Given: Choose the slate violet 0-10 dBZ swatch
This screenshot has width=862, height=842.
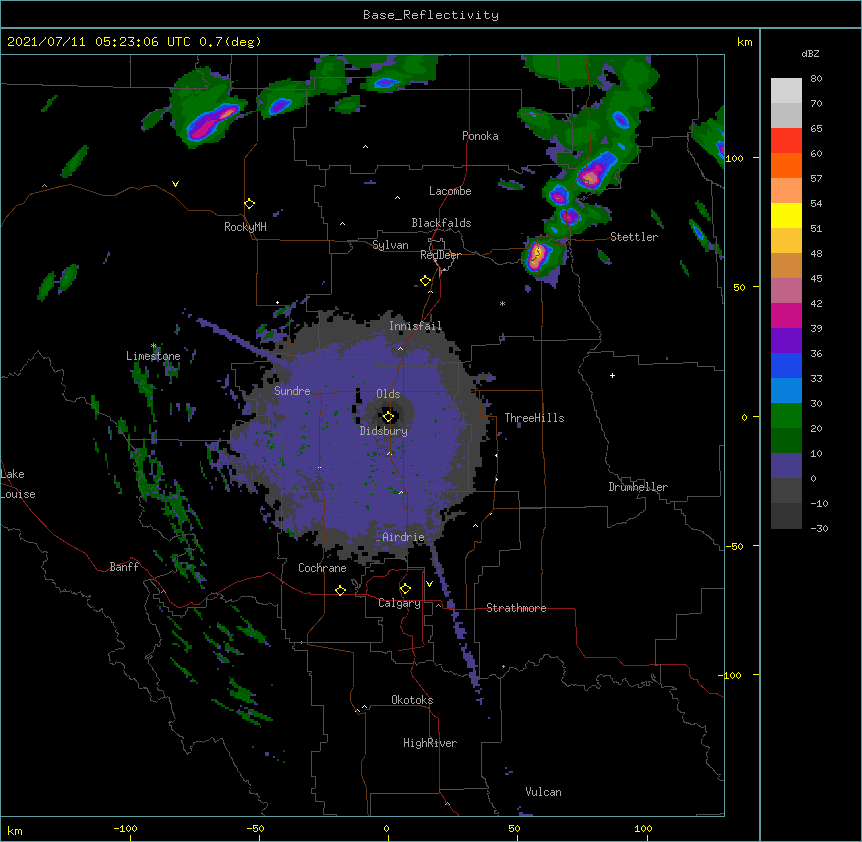Looking at the screenshot, I should click(x=786, y=466).
